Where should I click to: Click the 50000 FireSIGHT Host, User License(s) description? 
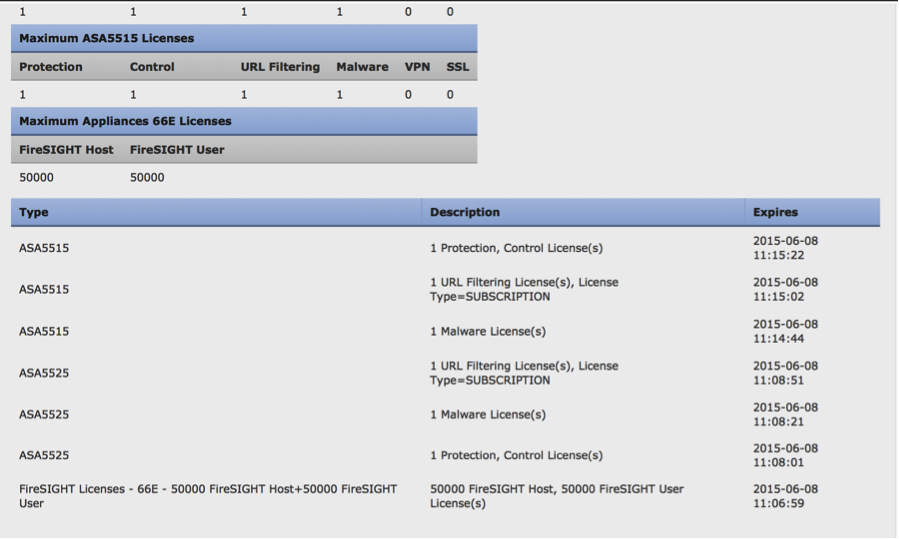point(557,496)
